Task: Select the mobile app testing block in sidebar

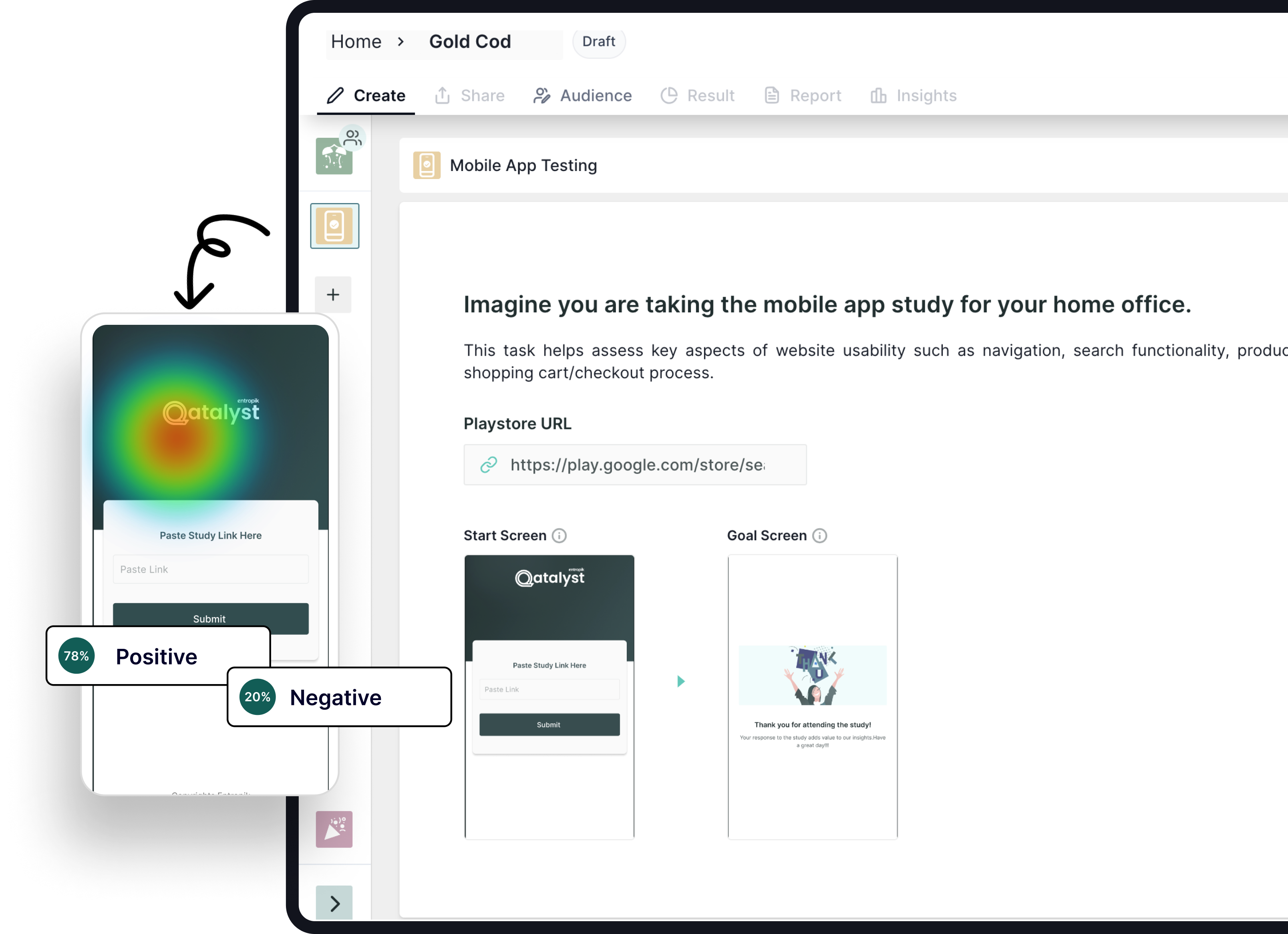Action: coord(334,226)
